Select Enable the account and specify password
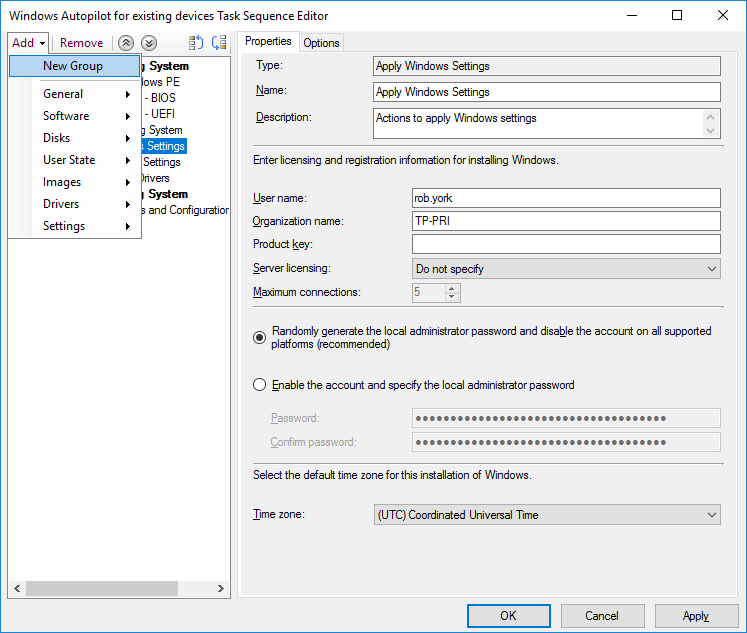Screen dimensions: 747x633 click(259, 385)
